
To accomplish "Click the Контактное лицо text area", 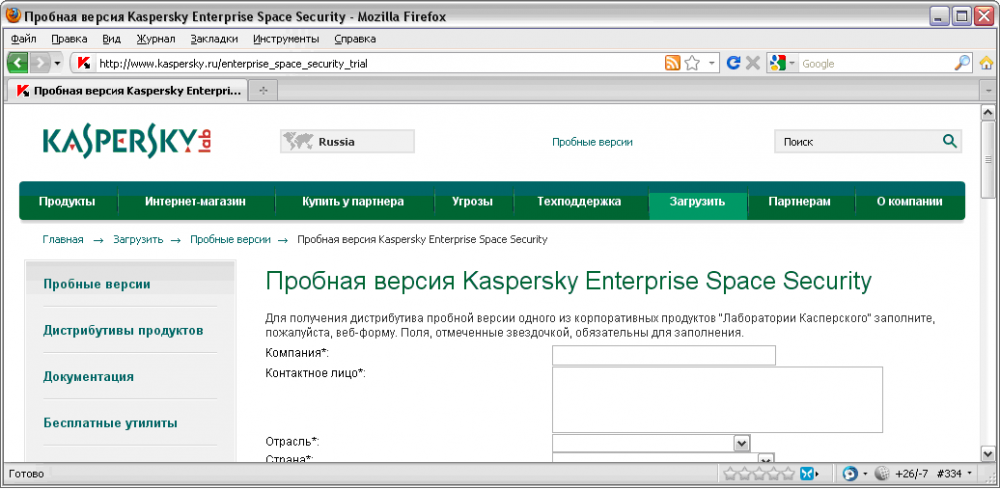I will [717, 400].
